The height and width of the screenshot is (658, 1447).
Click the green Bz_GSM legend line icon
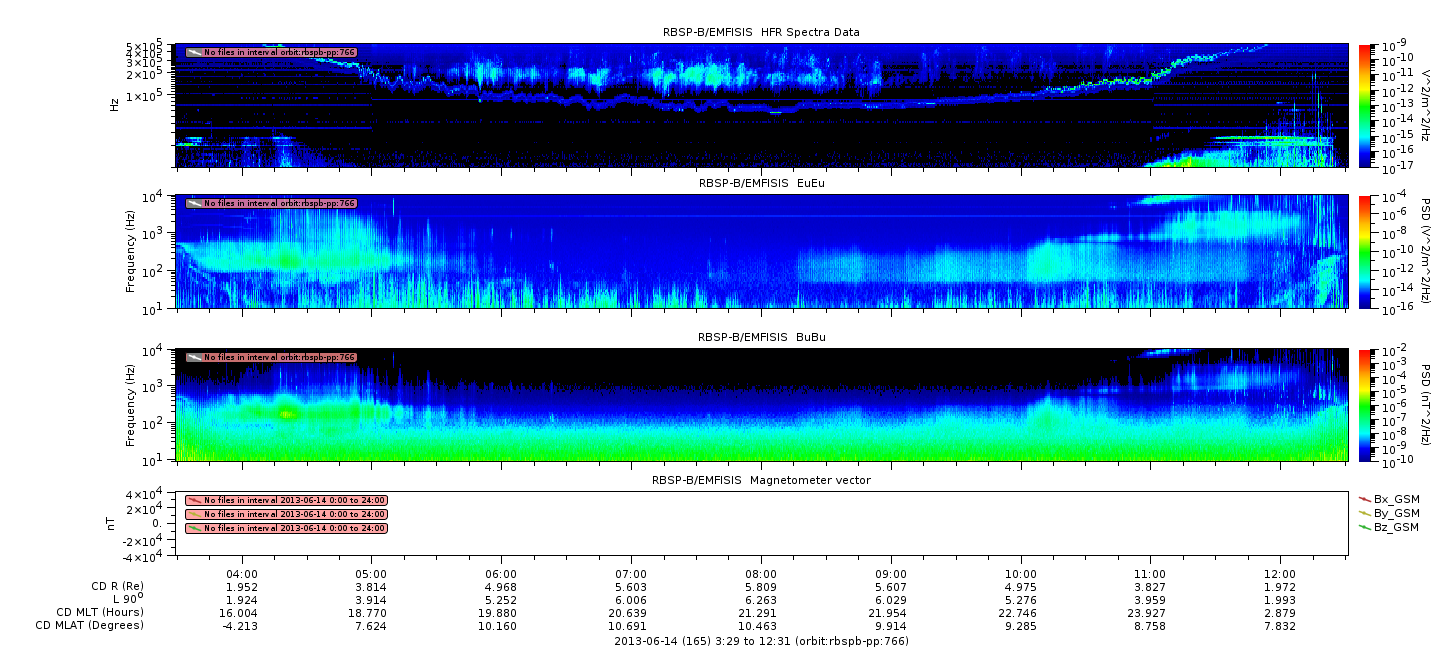pyautogui.click(x=1364, y=526)
